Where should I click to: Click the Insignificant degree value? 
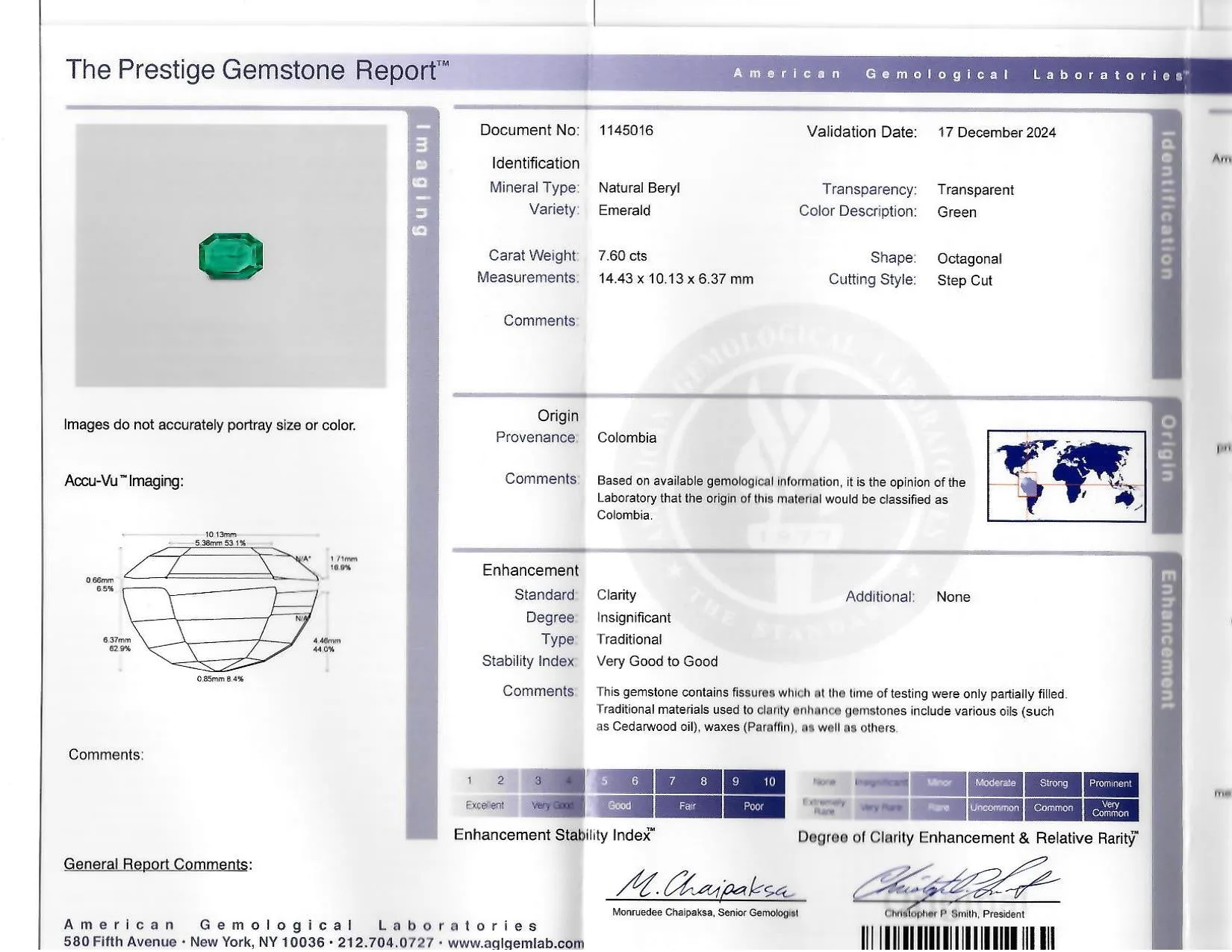pos(633,618)
